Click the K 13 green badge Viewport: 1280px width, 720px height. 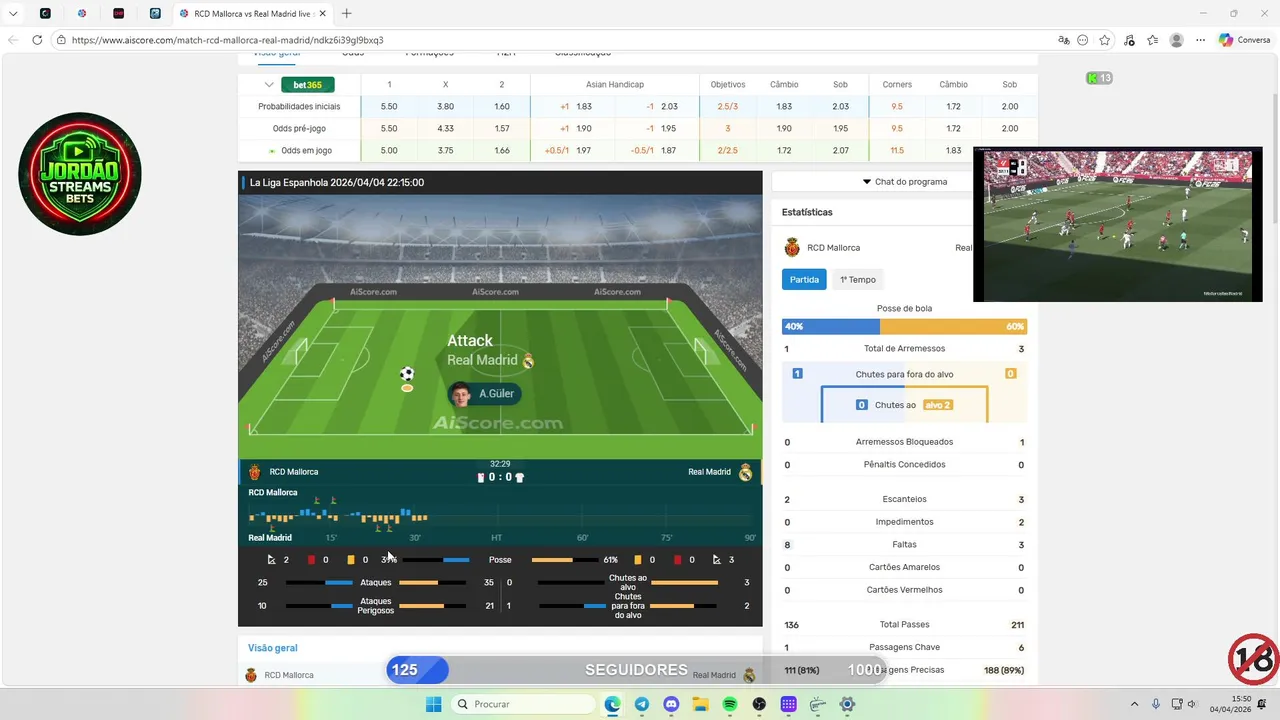(x=1099, y=78)
